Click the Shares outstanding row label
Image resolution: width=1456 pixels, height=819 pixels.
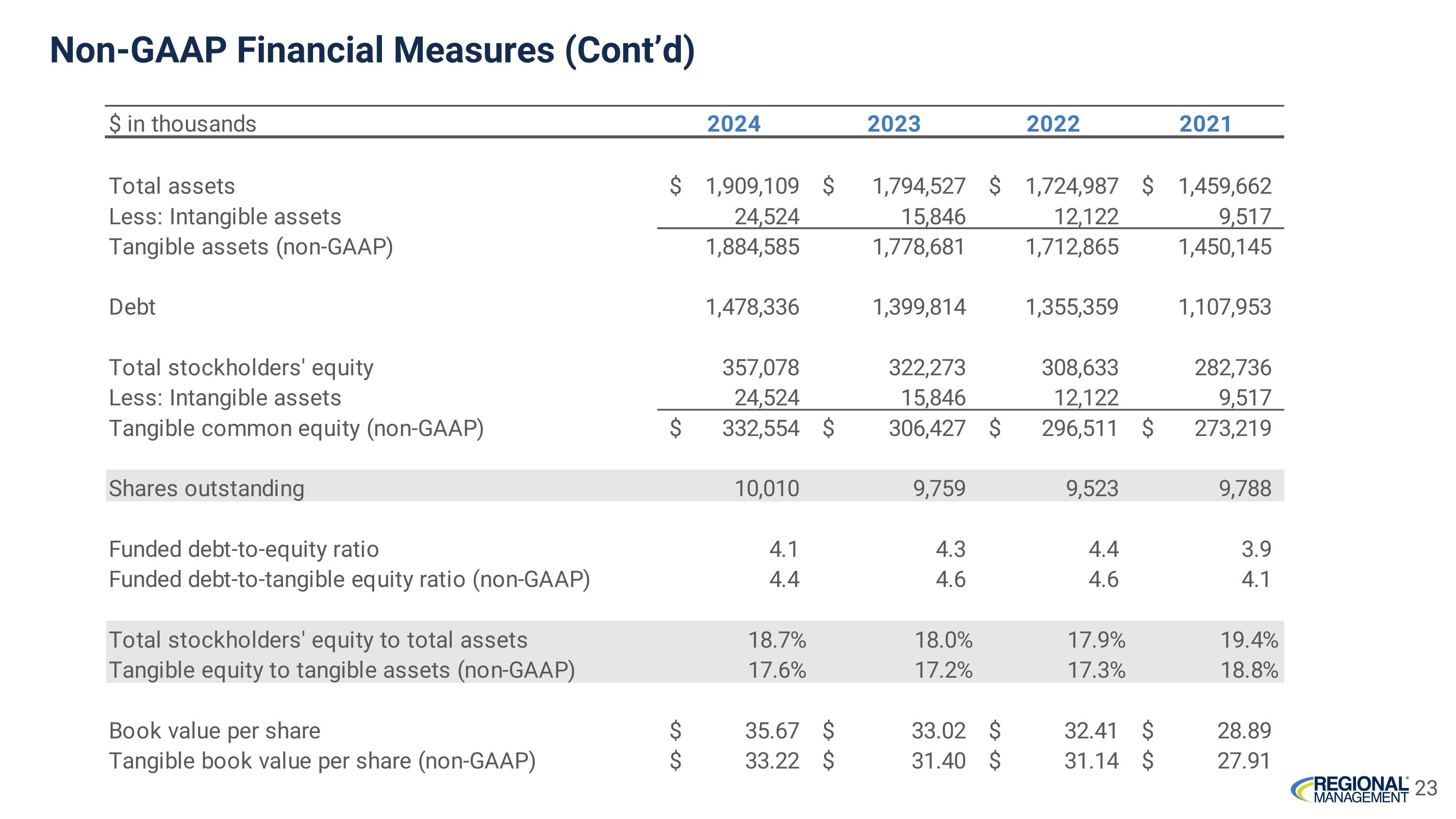pyautogui.click(x=206, y=488)
